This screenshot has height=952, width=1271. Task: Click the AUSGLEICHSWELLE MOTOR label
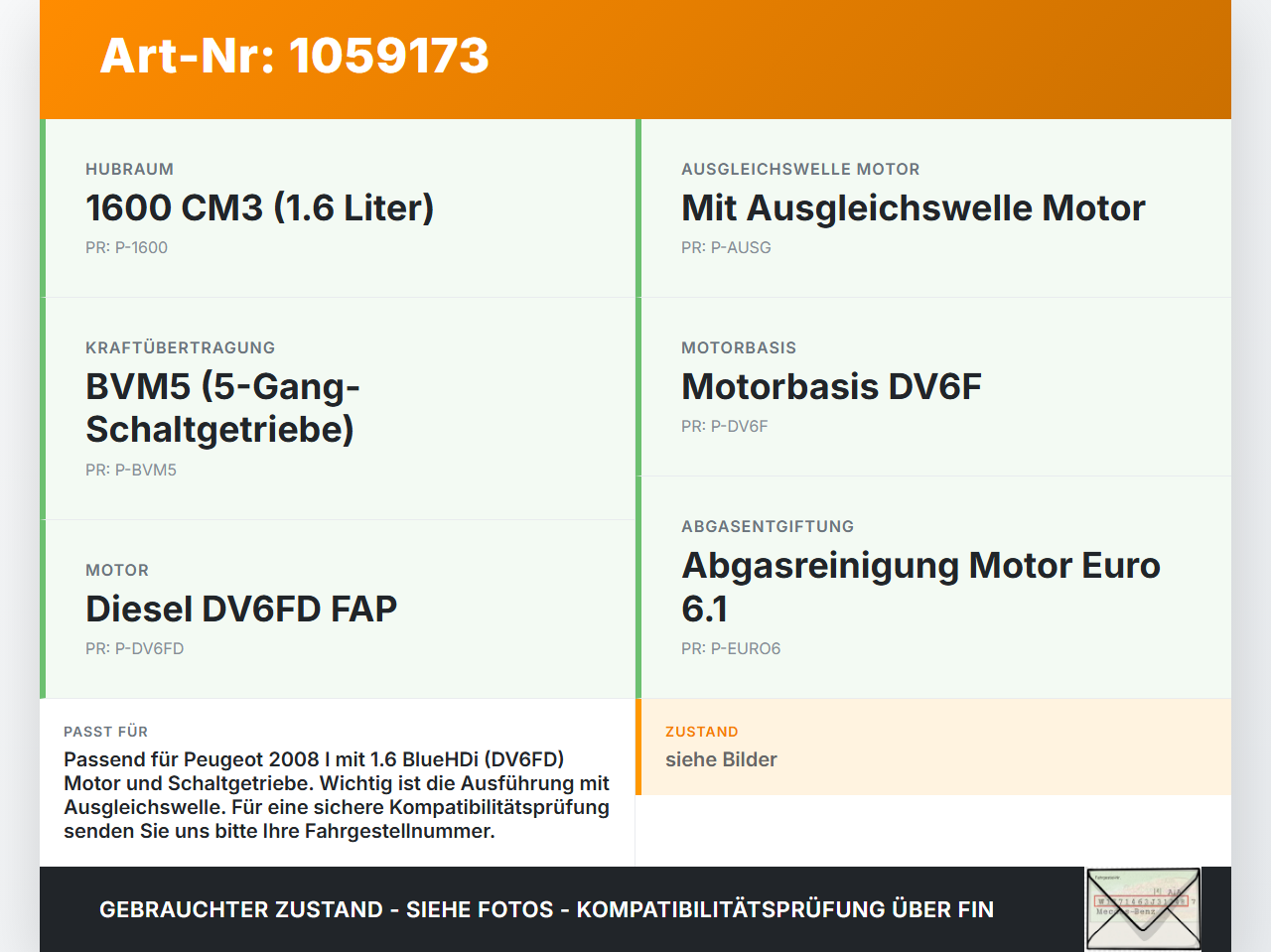pyautogui.click(x=800, y=169)
